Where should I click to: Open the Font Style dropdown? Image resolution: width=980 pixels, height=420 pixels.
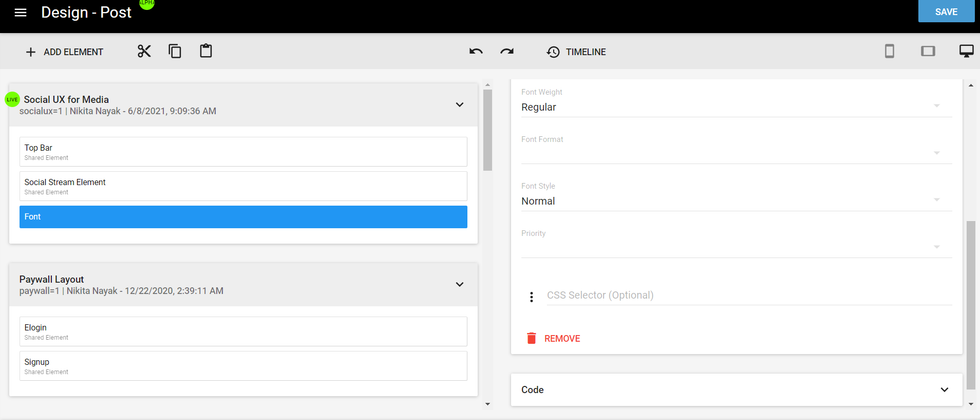[730, 201]
